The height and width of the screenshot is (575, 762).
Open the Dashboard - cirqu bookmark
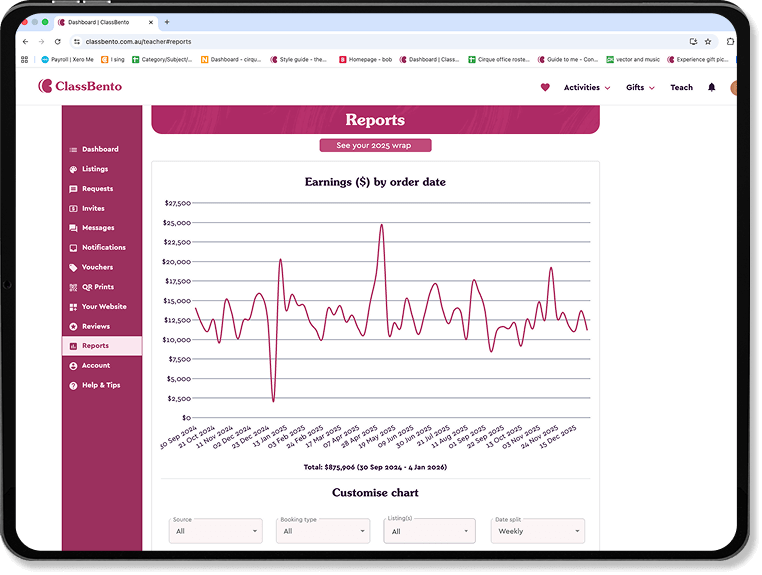pos(231,59)
